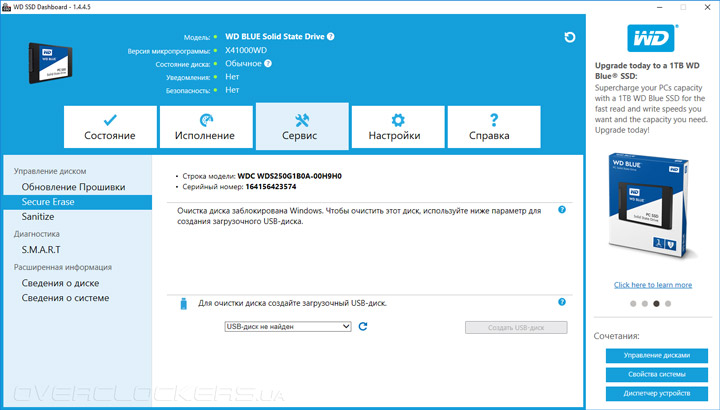Open Sanitize in sidebar
Screen dimensions: 720x410
coord(38,217)
